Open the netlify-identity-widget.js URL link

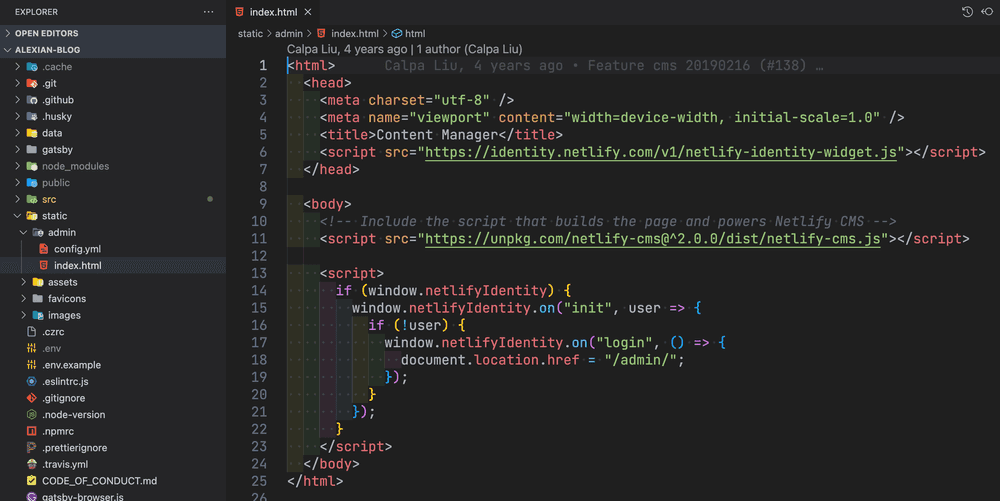(661, 152)
